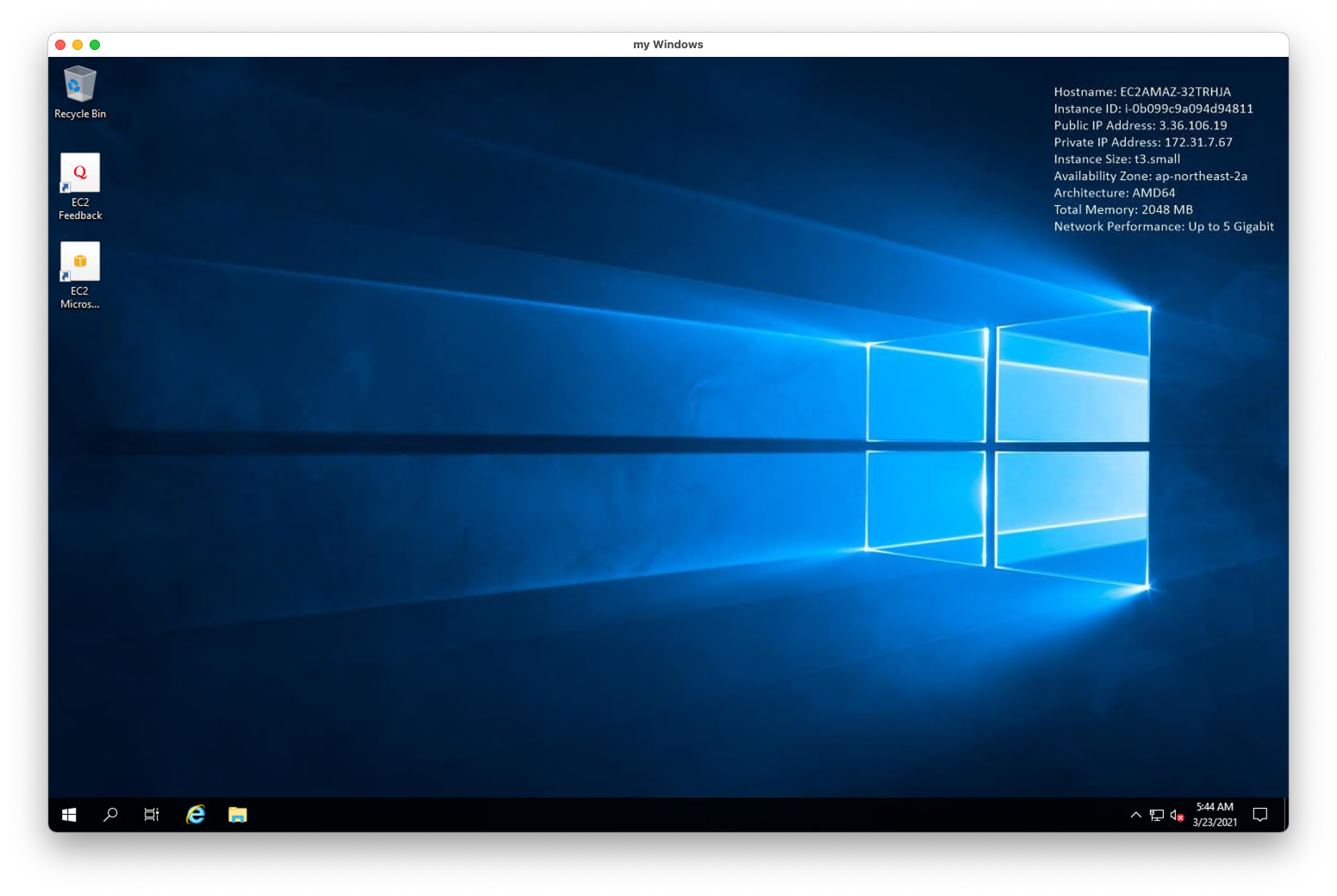The height and width of the screenshot is (896, 1337).
Task: Open File Explorer from taskbar
Action: pyautogui.click(x=238, y=815)
